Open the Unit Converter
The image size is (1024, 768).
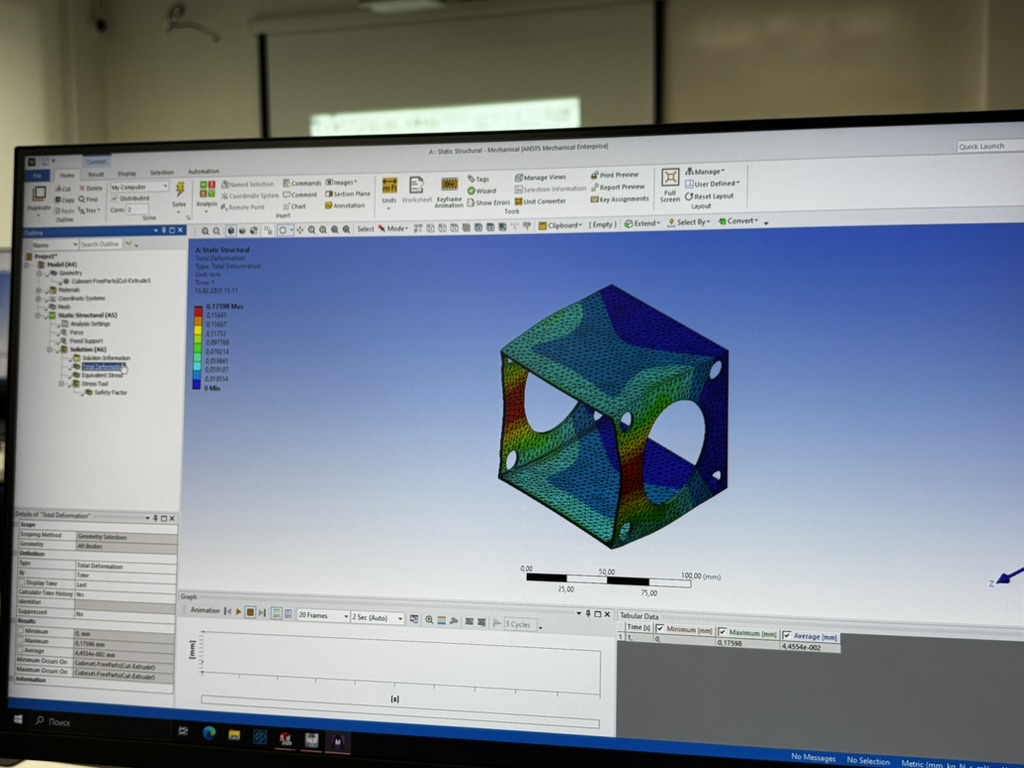coord(540,201)
